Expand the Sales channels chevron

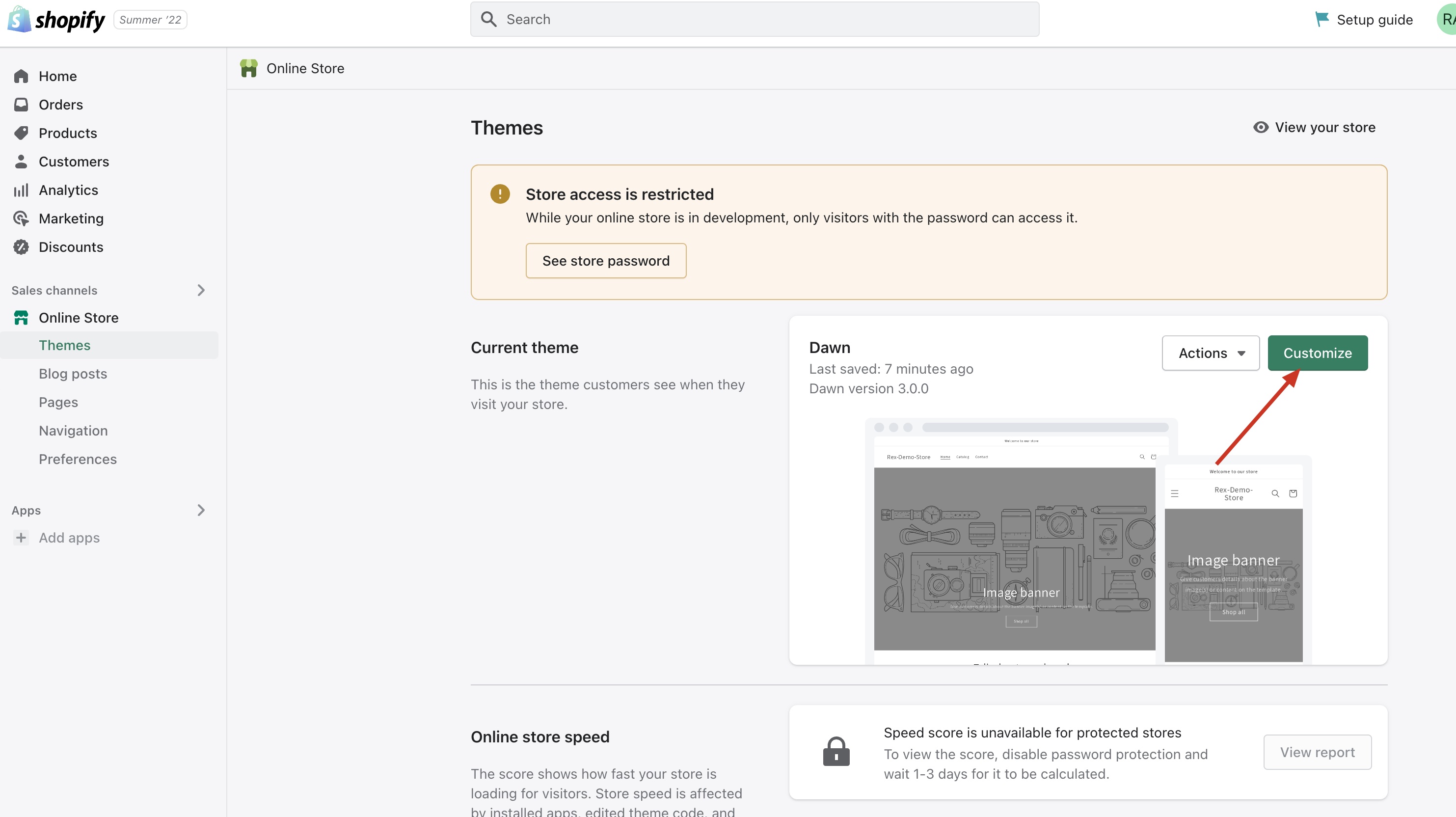tap(201, 290)
